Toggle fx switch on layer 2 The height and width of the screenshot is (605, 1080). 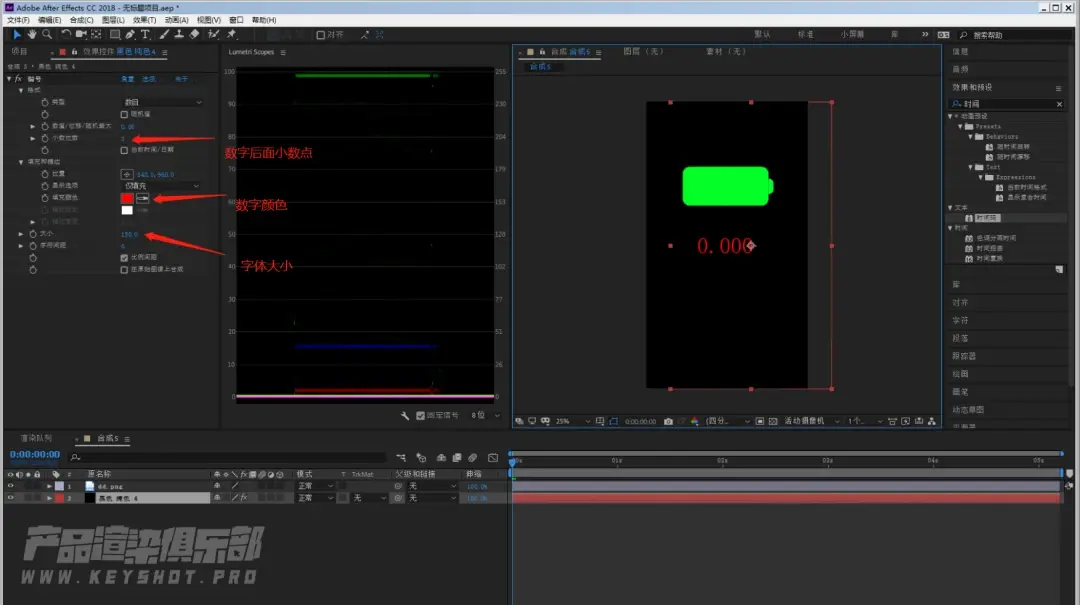243,498
